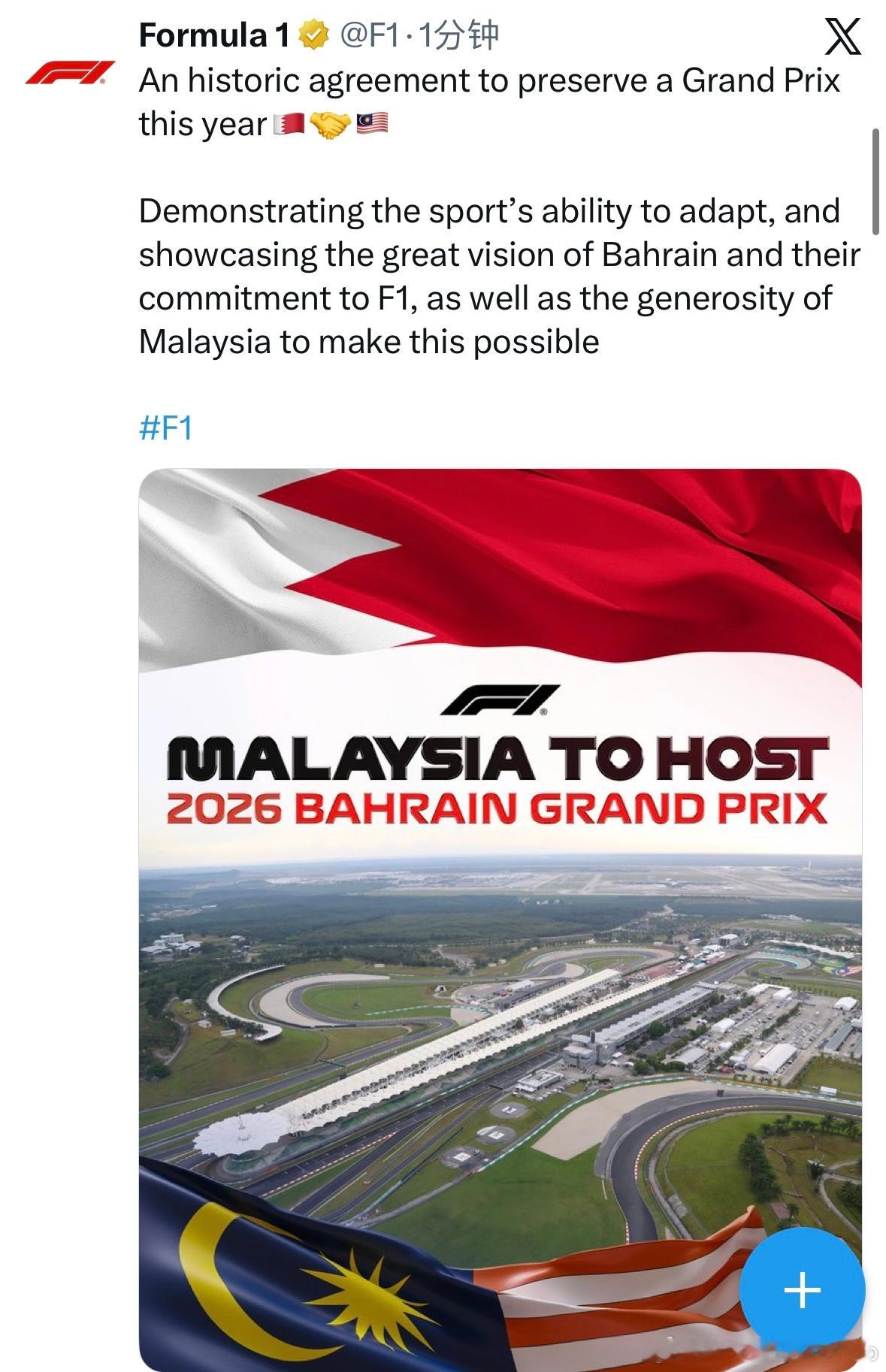Tap the X logo

(843, 37)
